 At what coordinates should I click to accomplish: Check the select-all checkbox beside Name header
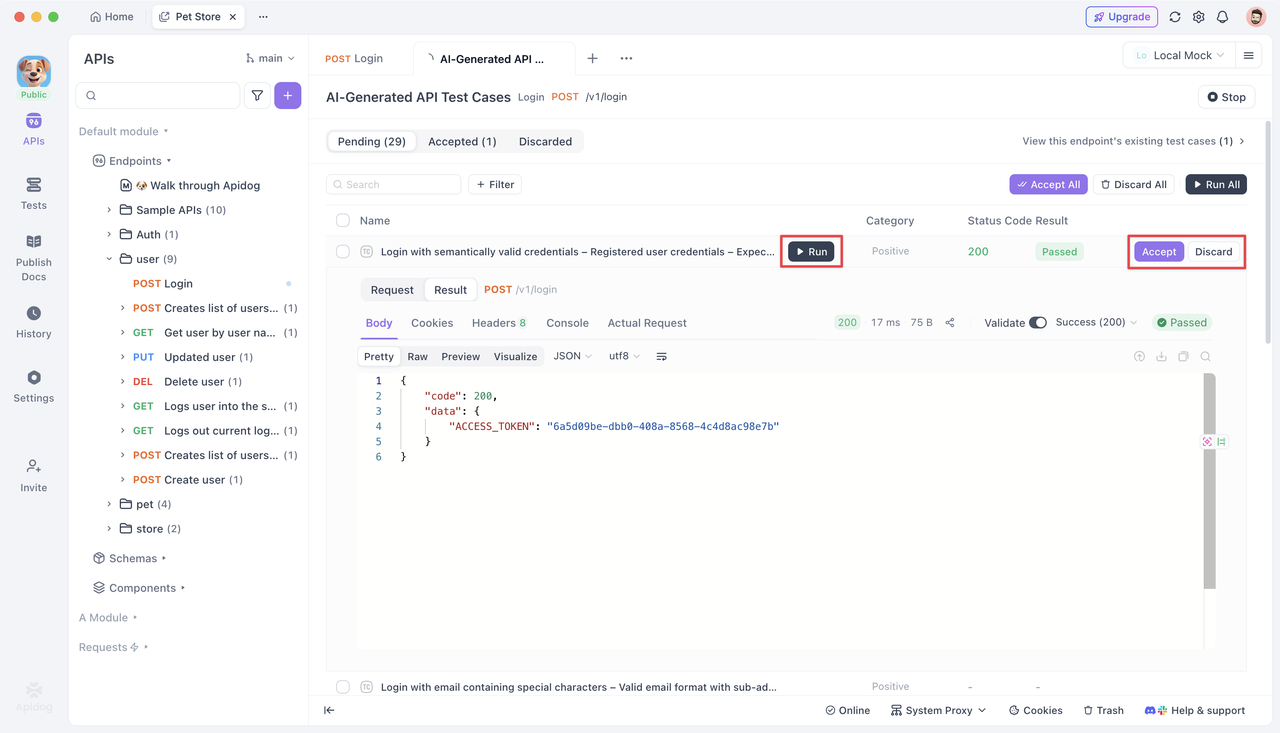click(343, 220)
